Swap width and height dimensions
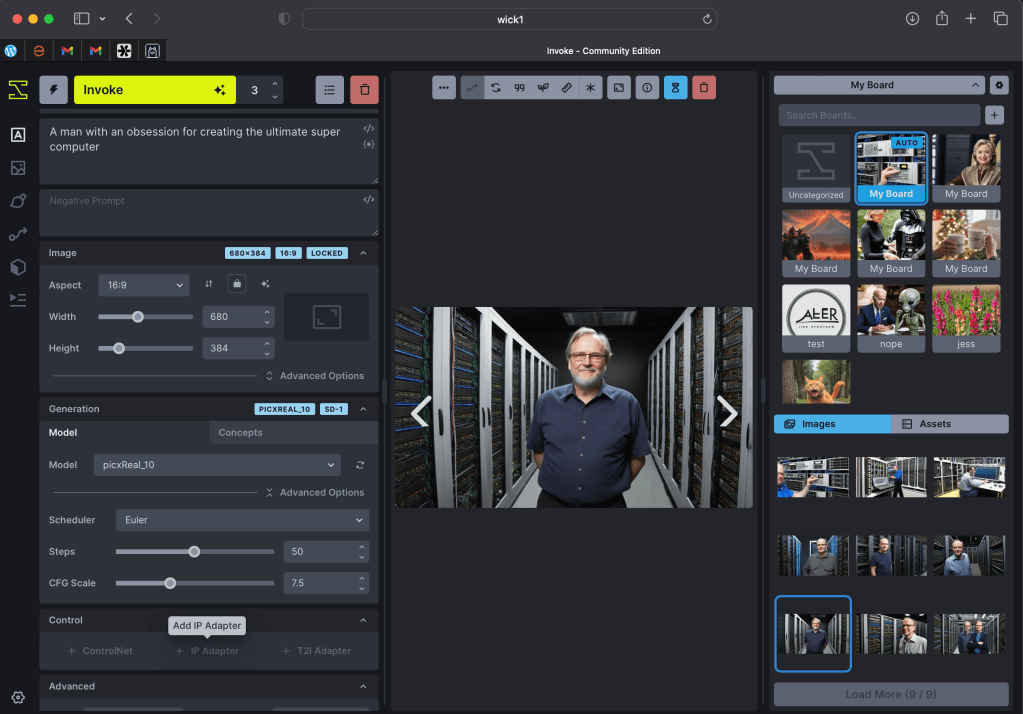Image resolution: width=1023 pixels, height=714 pixels. click(x=209, y=284)
